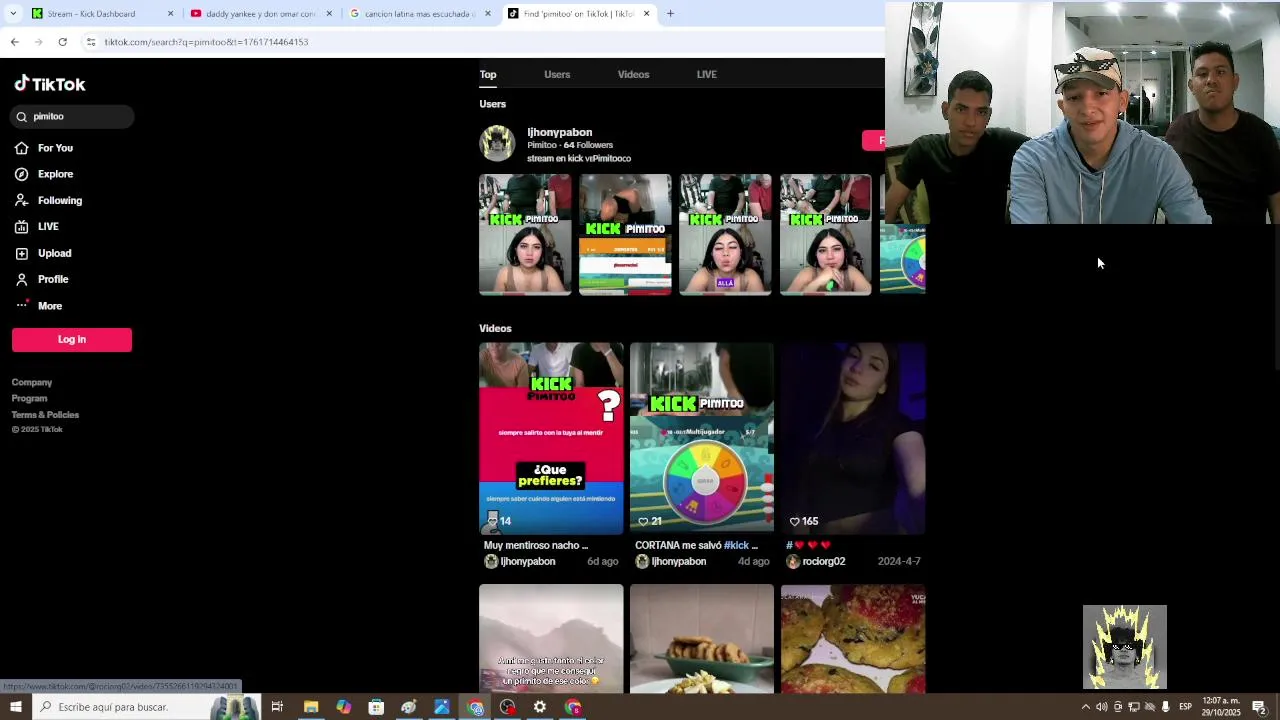Close the daddy yankee YouTube tab
Screen dimensions: 1280x720
pos(329,14)
